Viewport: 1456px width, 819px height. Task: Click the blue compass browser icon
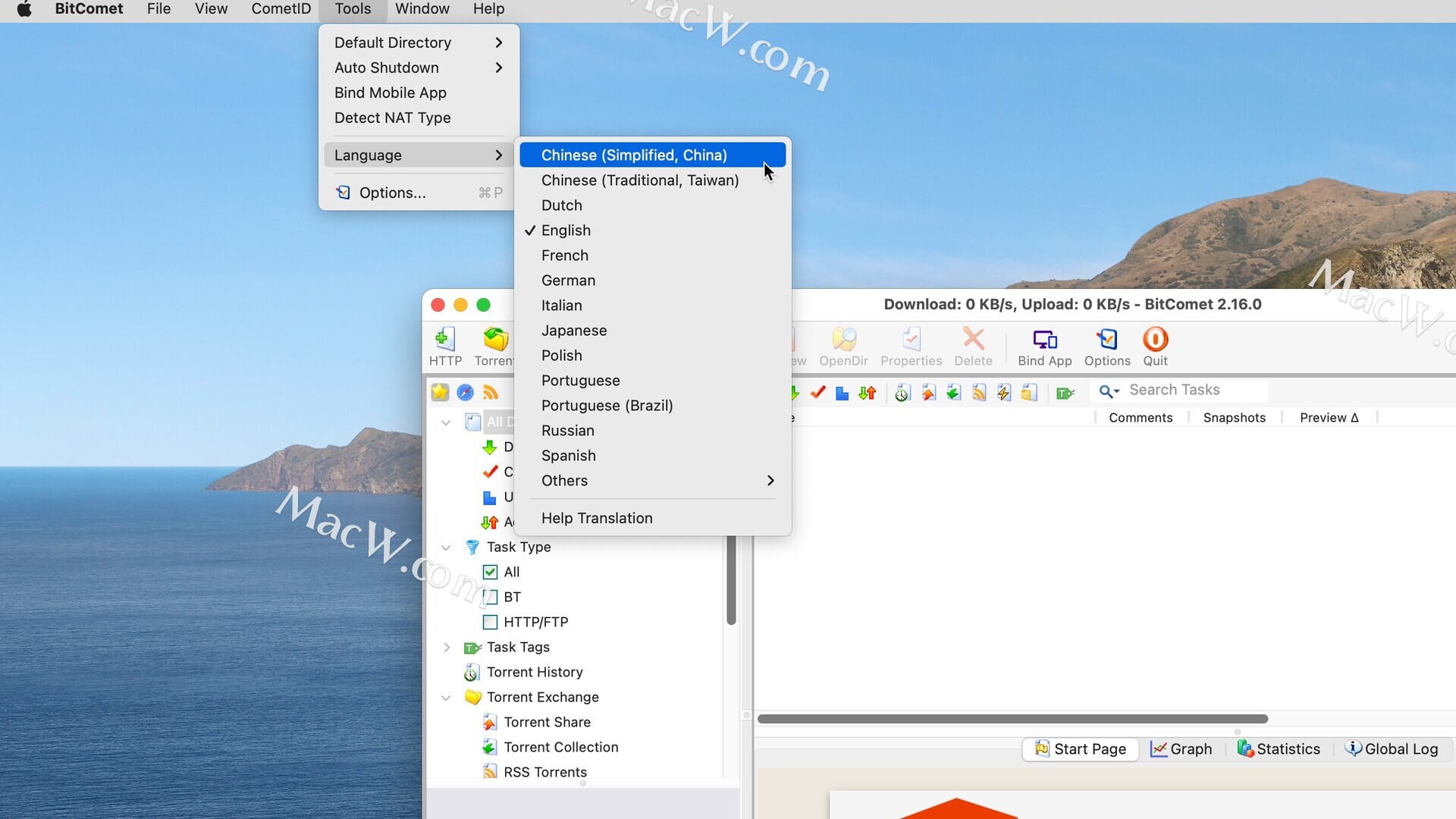point(466,392)
